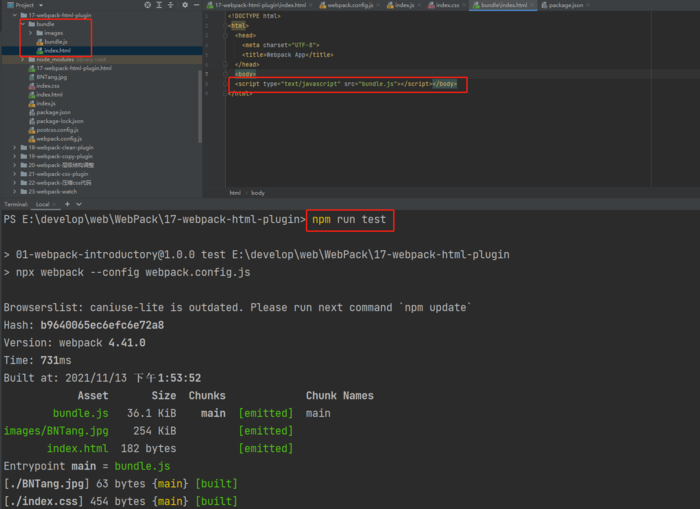
Task: Select package-lock.json in the project tree
Action: click(x=60, y=121)
